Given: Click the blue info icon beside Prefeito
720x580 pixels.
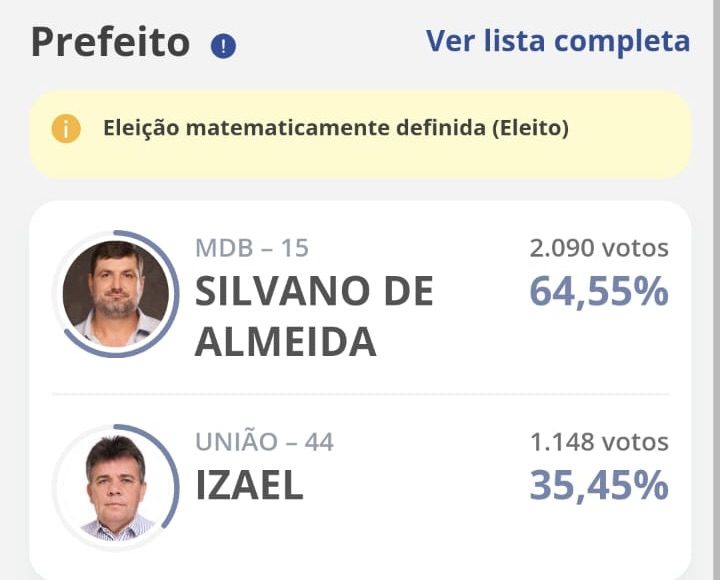Looking at the screenshot, I should point(223,46).
